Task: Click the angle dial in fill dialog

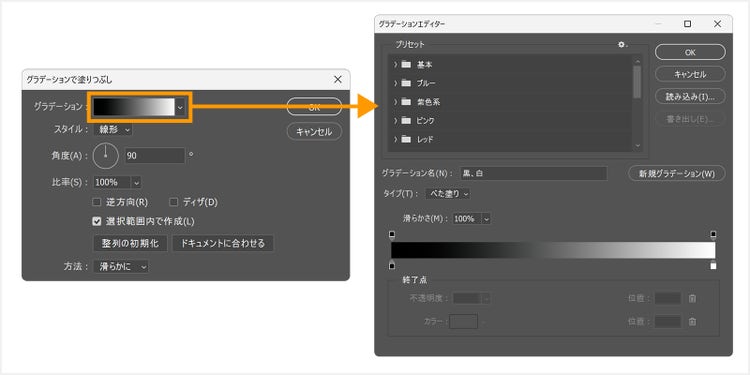Action: tap(105, 156)
